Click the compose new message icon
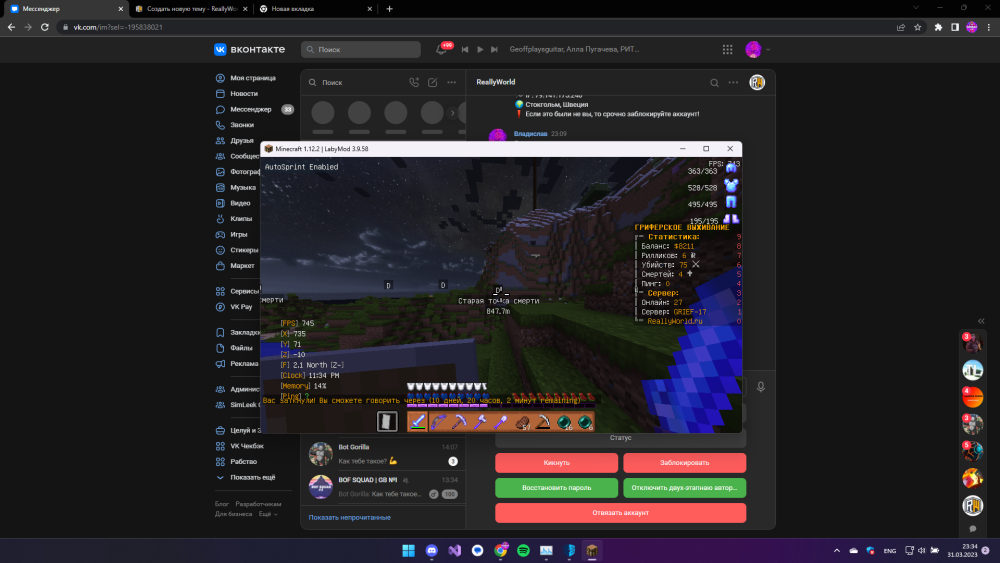 coord(432,82)
